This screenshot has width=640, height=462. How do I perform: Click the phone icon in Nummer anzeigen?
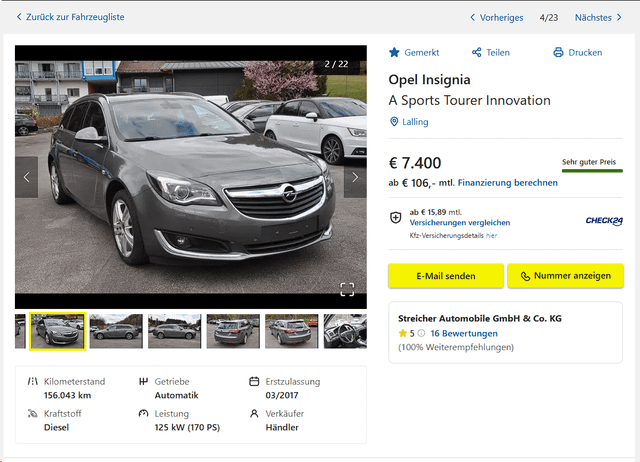[525, 276]
